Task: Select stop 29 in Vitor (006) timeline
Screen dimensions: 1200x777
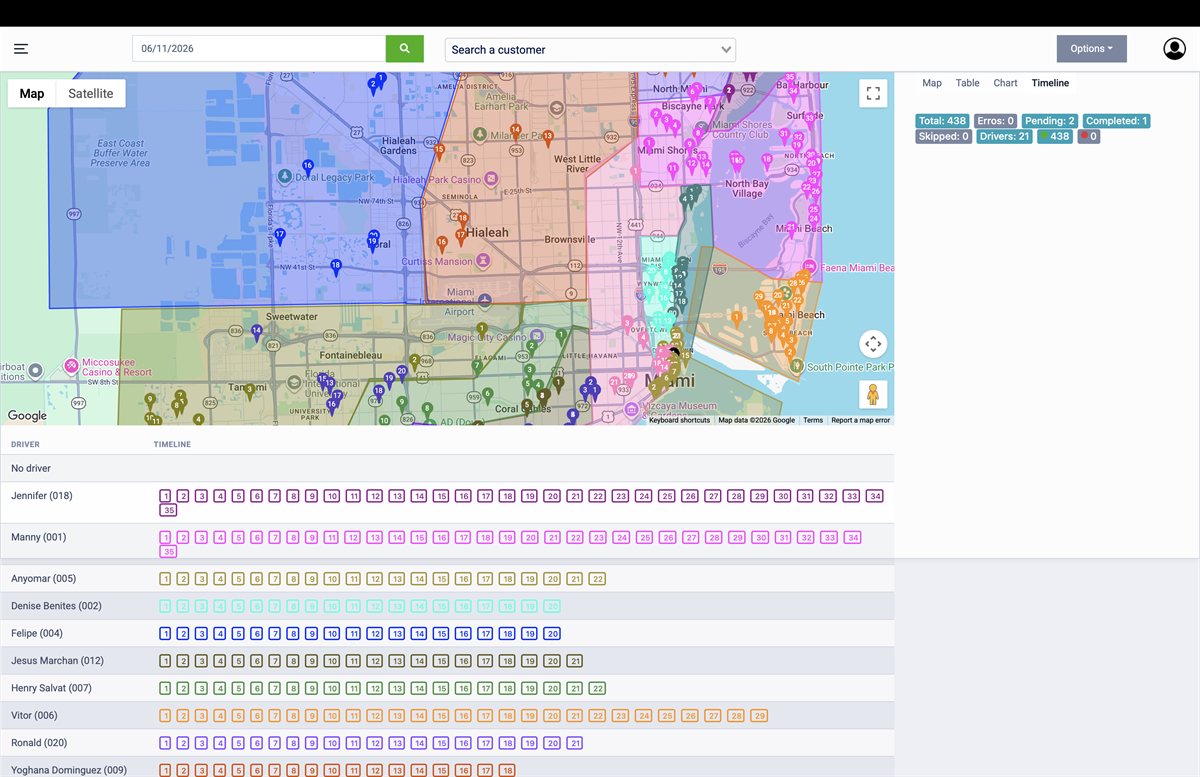Action: pos(759,716)
